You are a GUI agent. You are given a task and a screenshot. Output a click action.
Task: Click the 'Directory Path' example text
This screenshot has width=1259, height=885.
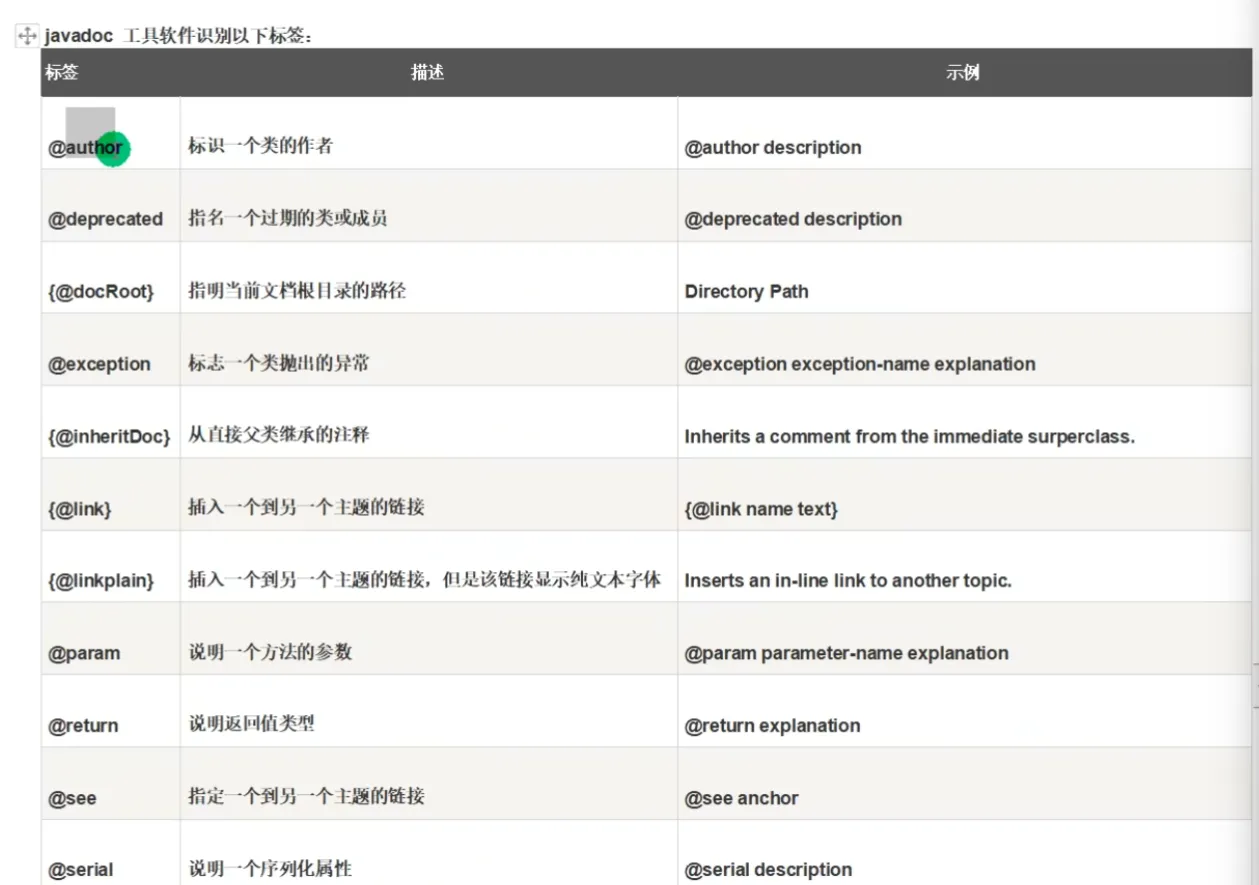[x=746, y=292]
